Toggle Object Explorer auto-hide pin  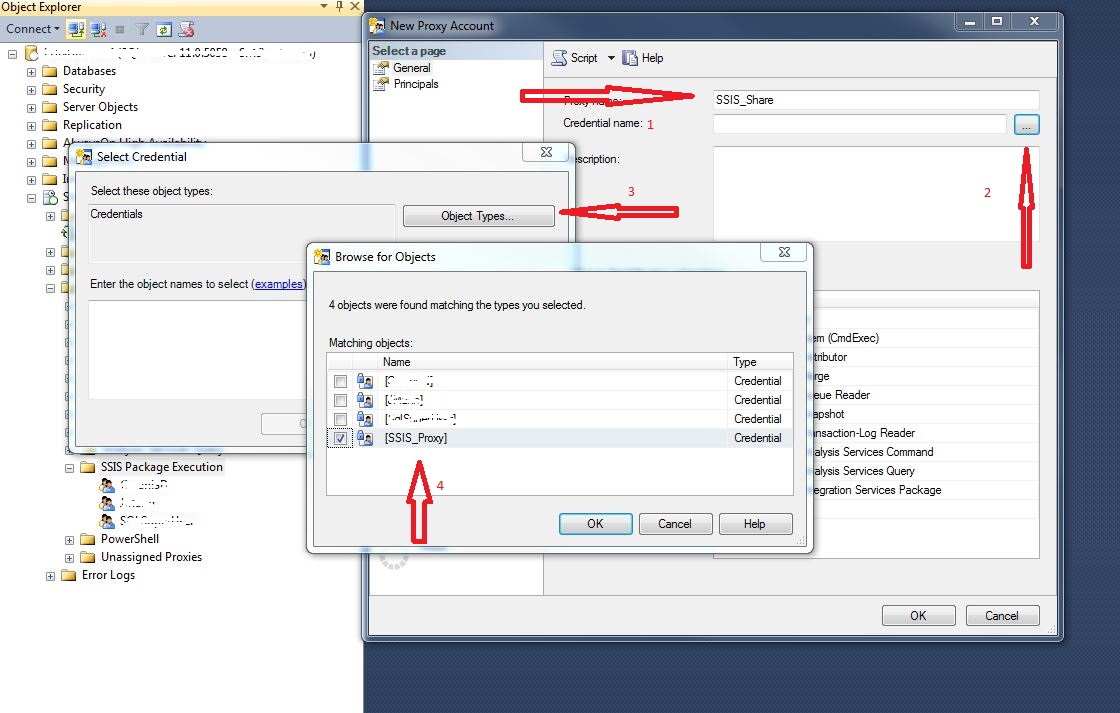[x=339, y=6]
